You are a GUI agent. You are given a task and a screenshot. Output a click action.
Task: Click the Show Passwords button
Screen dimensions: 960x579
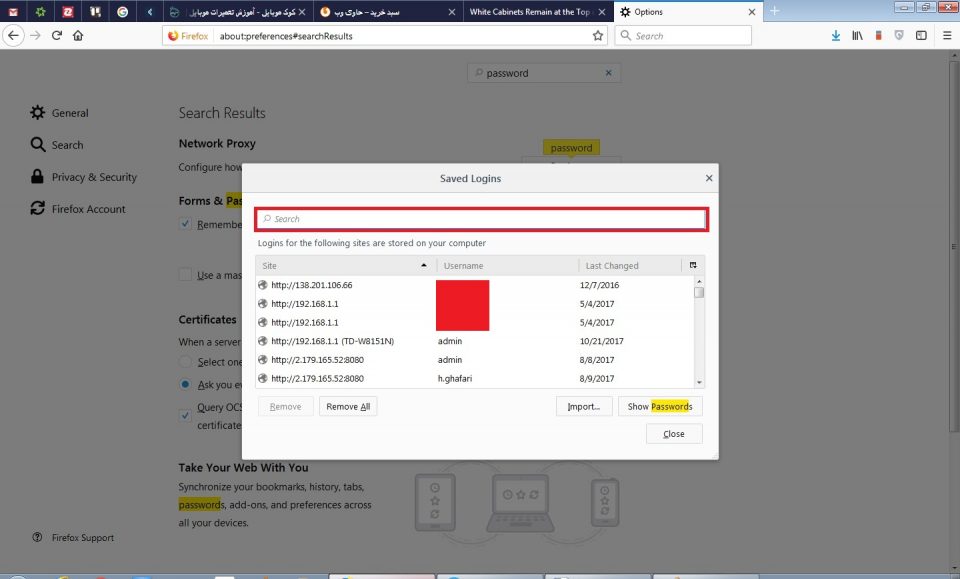tap(659, 407)
